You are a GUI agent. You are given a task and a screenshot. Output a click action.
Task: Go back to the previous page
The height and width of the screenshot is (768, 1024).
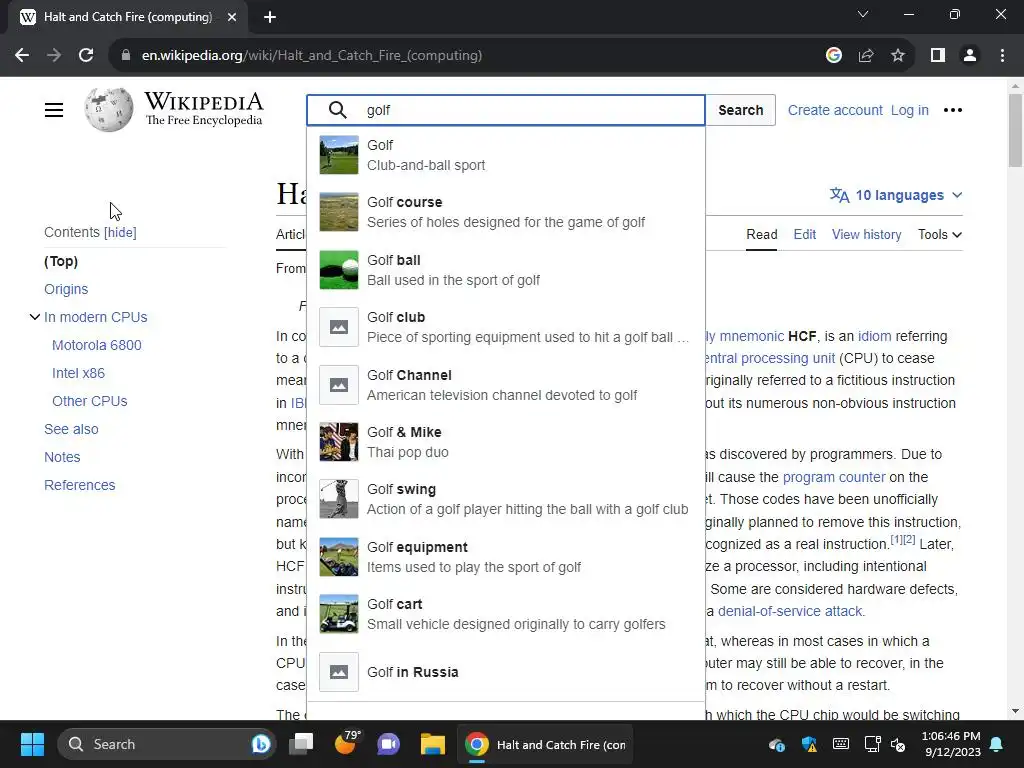pyautogui.click(x=22, y=56)
